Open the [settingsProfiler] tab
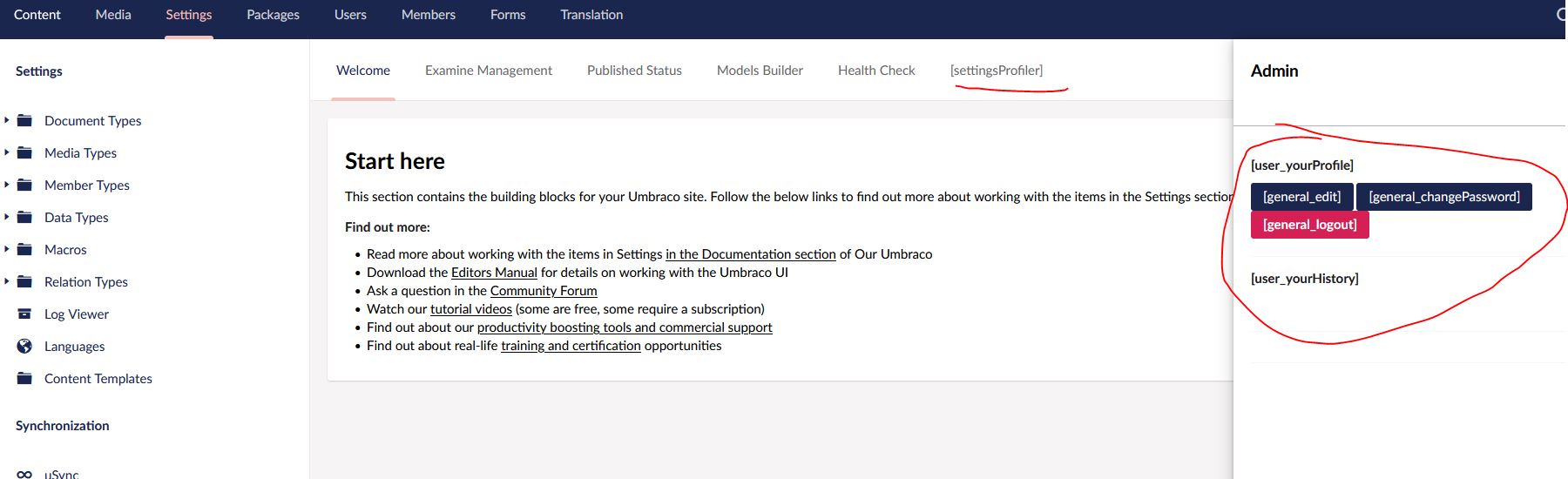The image size is (1568, 479). point(997,71)
